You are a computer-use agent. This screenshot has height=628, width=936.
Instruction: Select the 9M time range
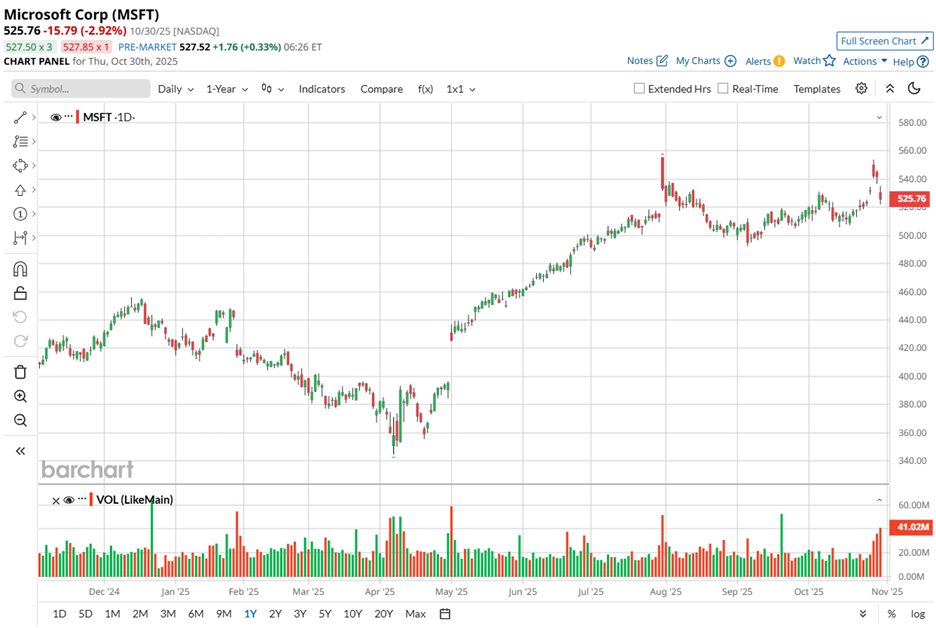223,614
